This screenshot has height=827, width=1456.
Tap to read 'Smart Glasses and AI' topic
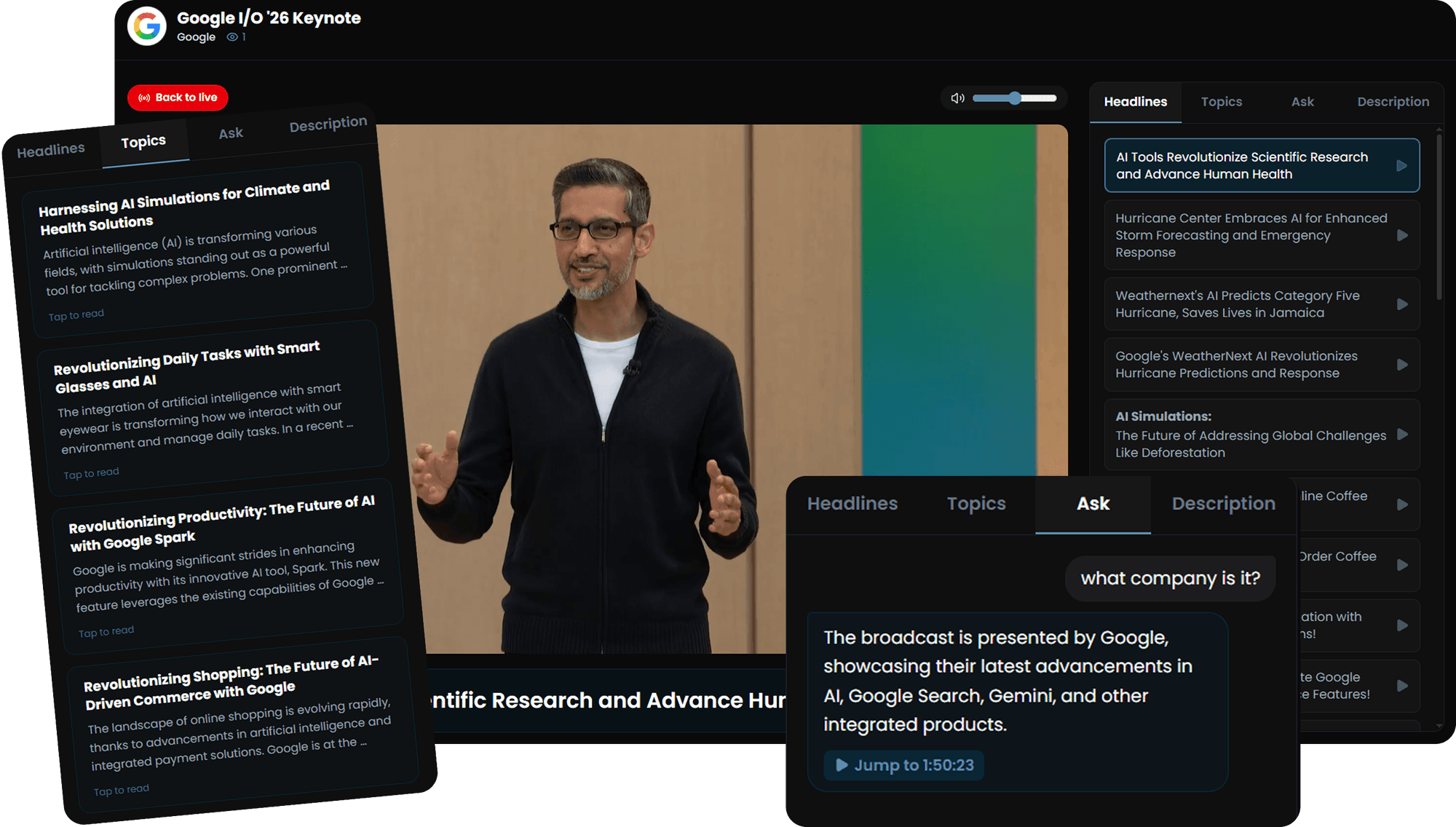pos(91,474)
